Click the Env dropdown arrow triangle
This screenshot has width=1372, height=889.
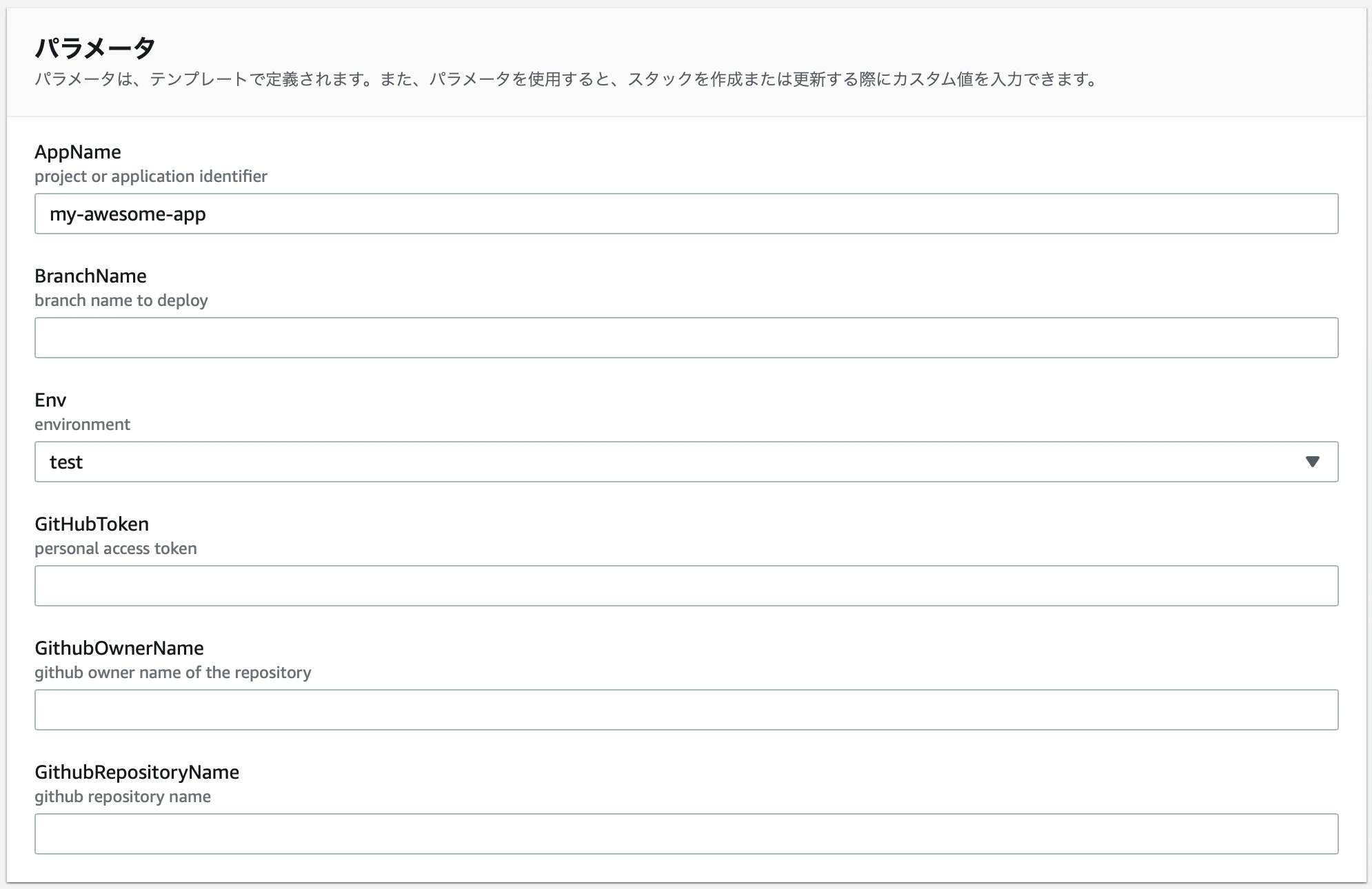[x=1312, y=462]
